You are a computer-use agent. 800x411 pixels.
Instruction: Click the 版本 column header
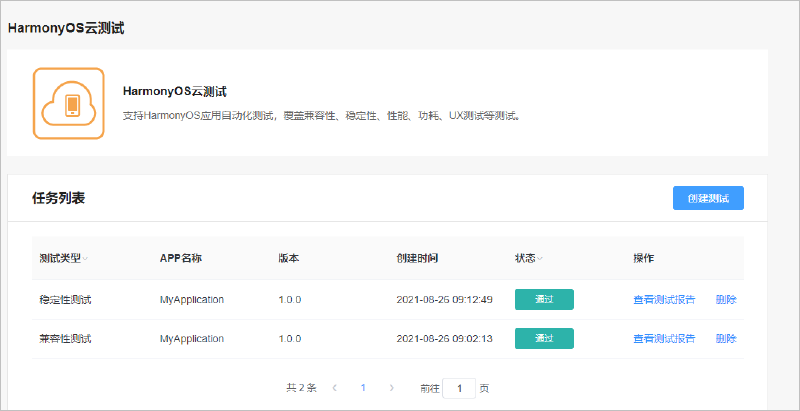pyautogui.click(x=289, y=259)
